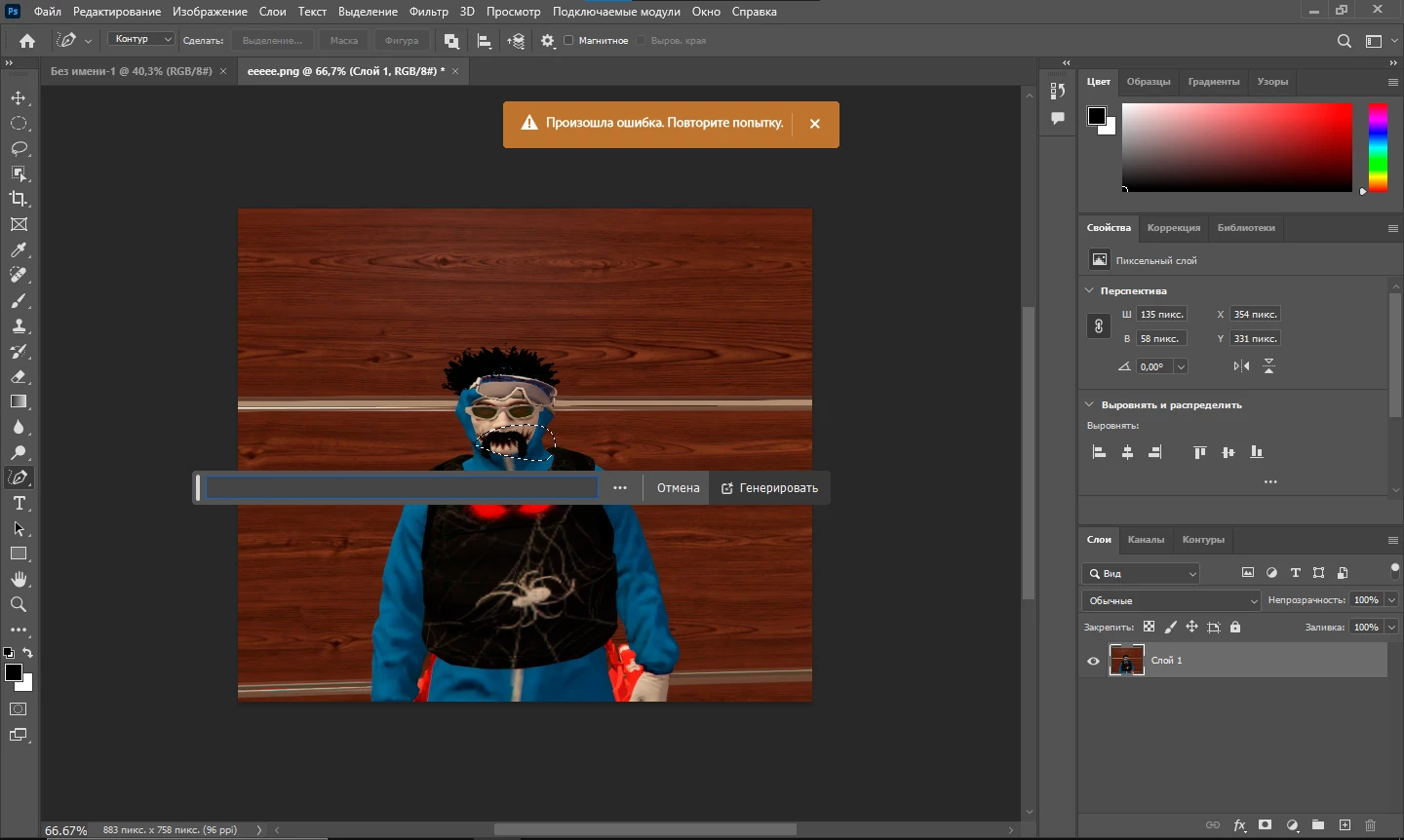Image resolution: width=1404 pixels, height=840 pixels.
Task: Filter layers by pixel layer icon
Action: 1247,573
